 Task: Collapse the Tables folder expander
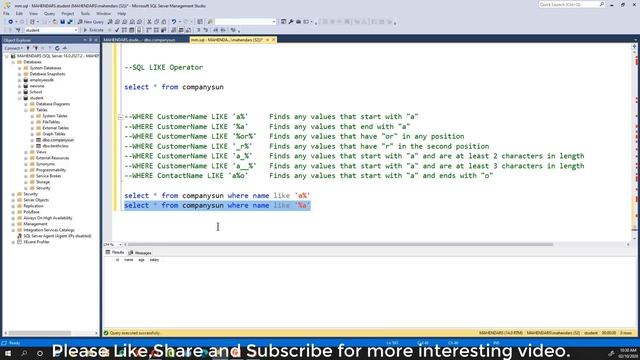[26, 110]
